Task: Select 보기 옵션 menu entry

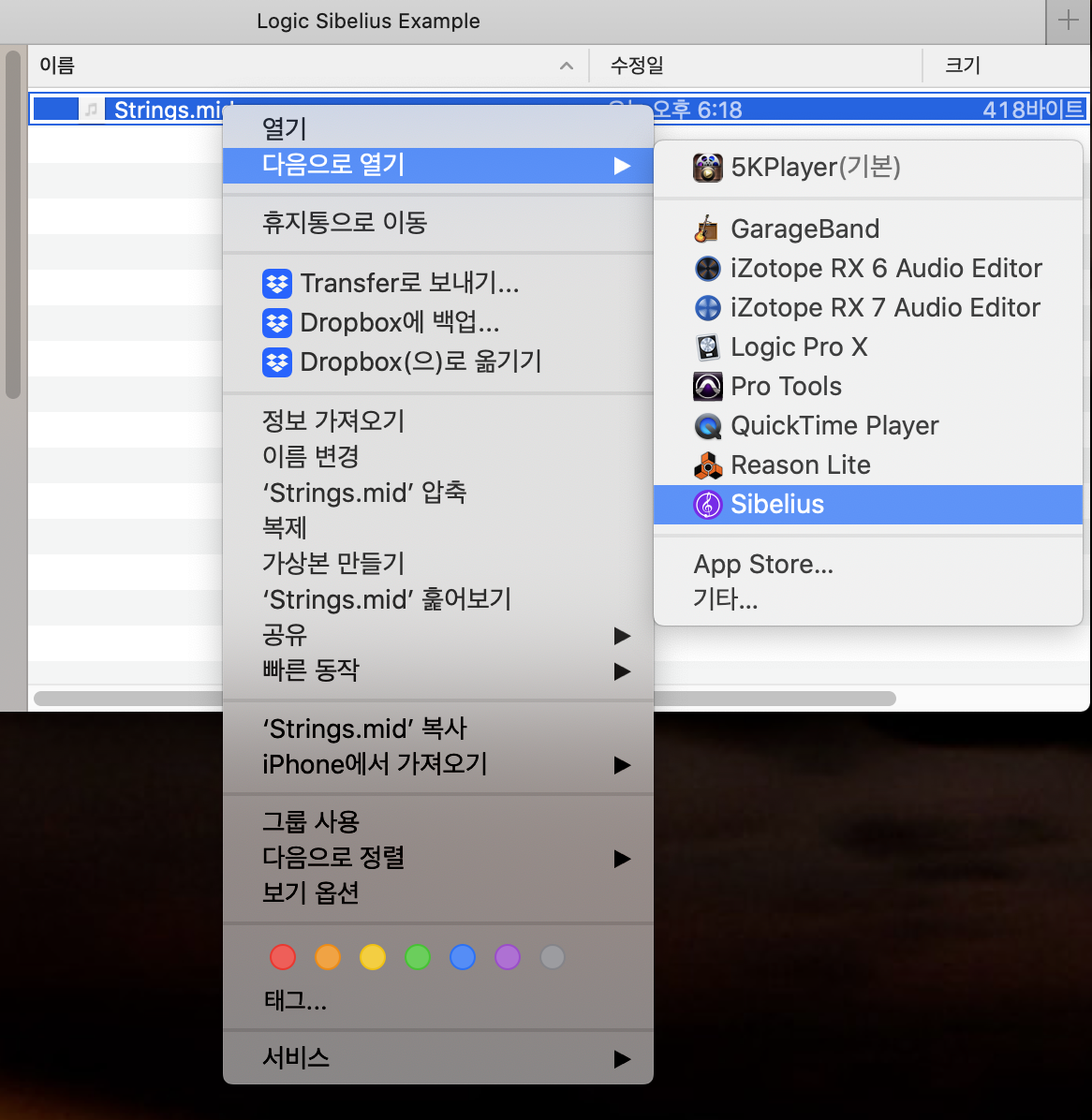Action: (437, 893)
